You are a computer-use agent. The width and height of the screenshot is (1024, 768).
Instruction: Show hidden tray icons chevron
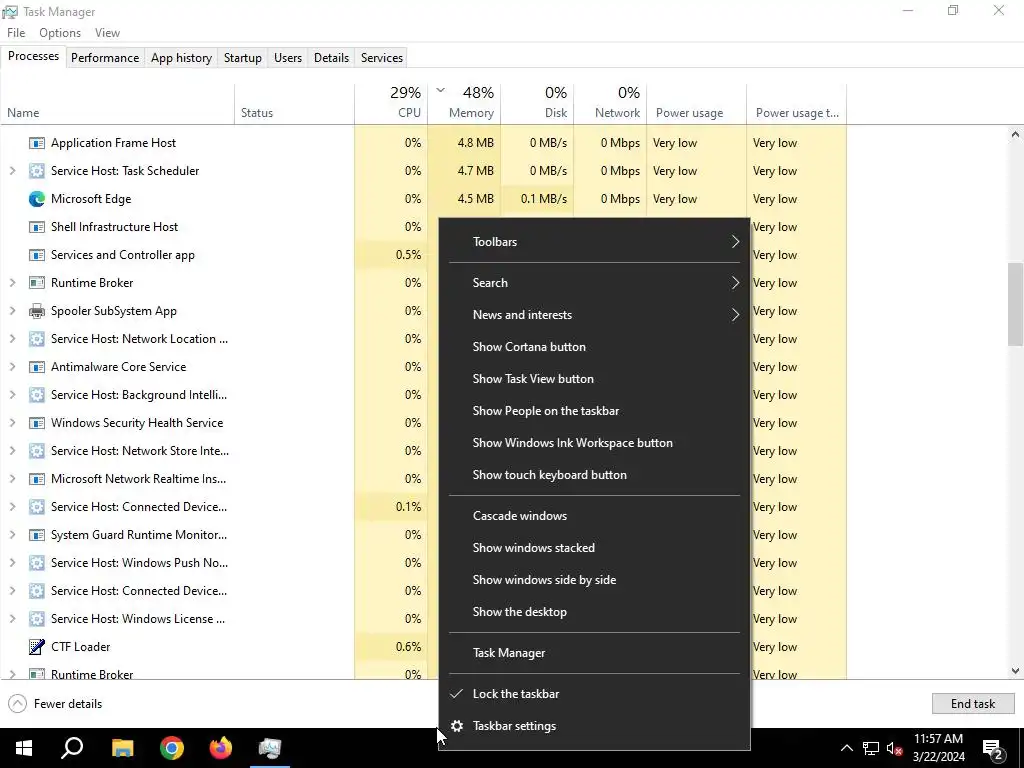pos(846,748)
